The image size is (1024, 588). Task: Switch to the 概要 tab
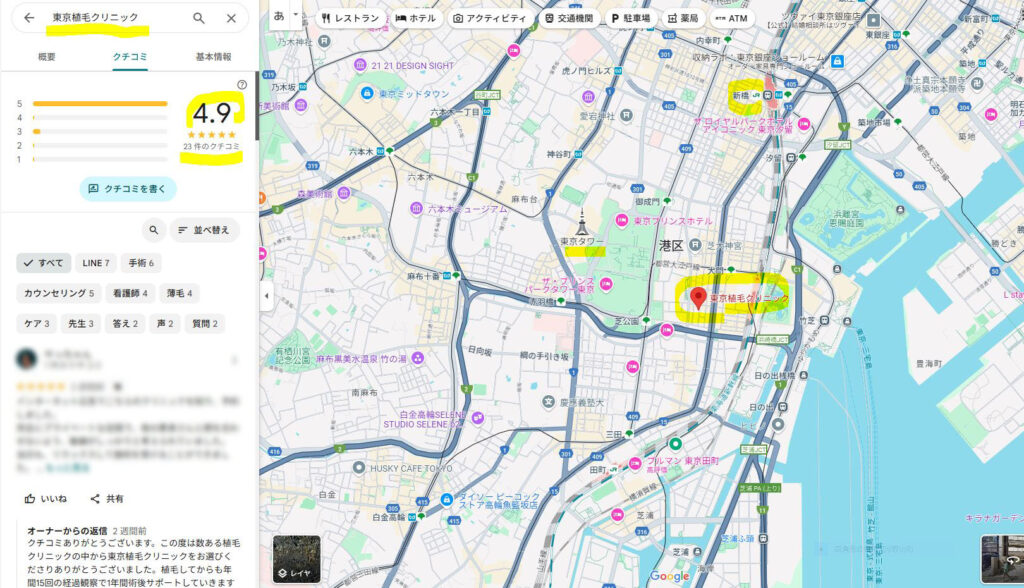tap(47, 57)
